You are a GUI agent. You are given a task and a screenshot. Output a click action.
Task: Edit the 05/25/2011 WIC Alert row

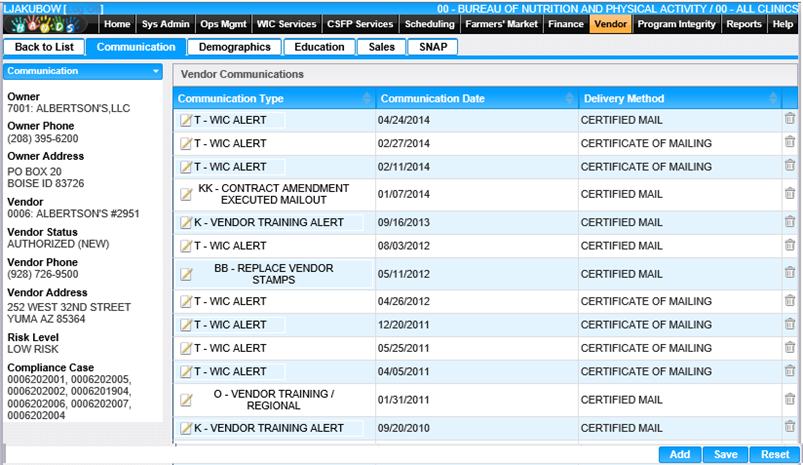pos(186,349)
